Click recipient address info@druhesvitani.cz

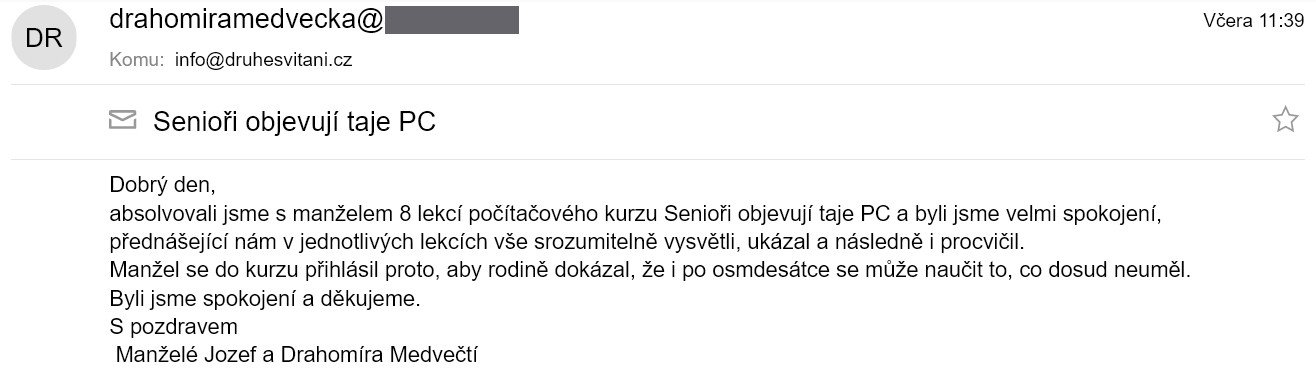tap(263, 60)
